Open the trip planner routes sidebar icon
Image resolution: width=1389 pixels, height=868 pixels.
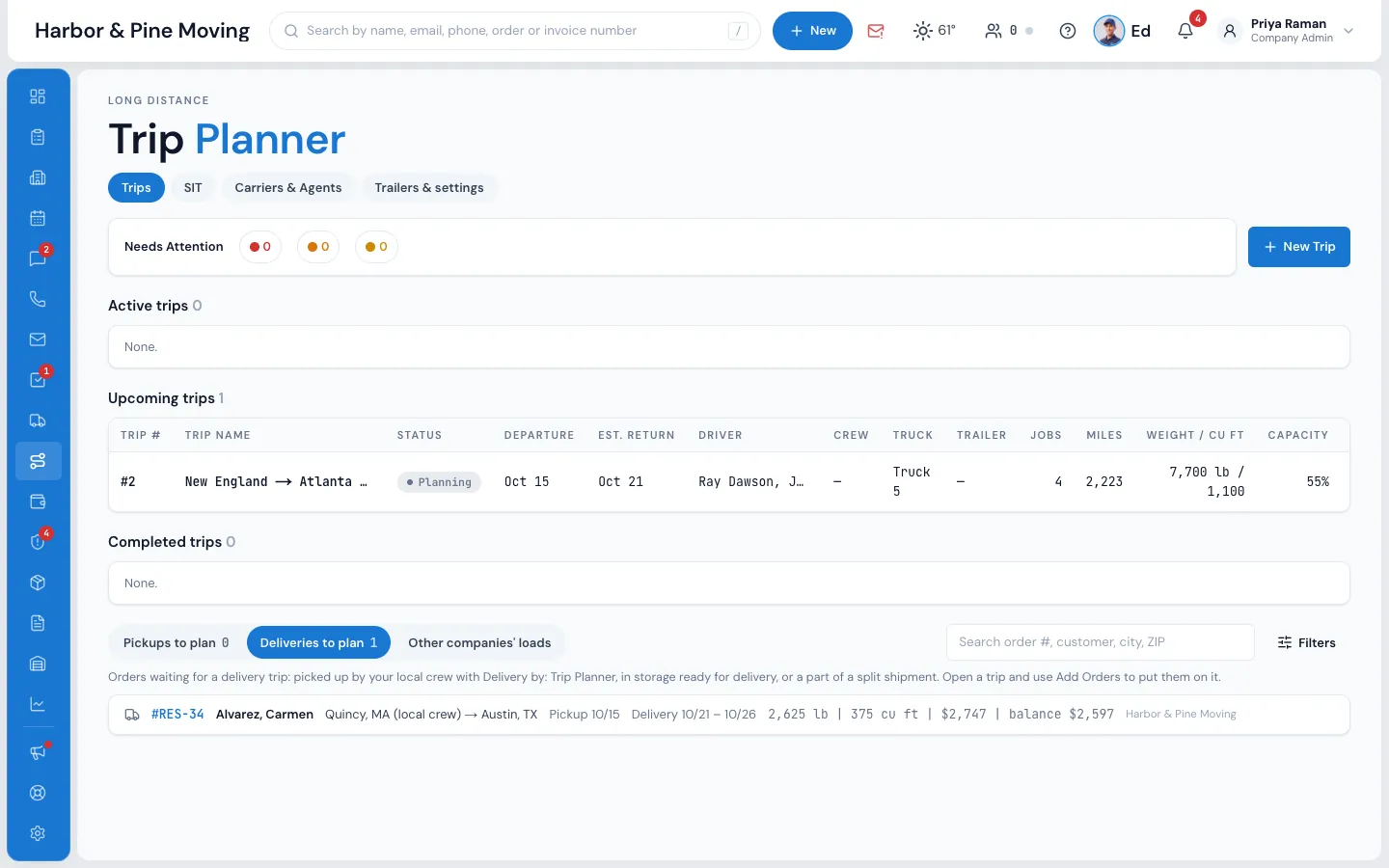[x=38, y=461]
